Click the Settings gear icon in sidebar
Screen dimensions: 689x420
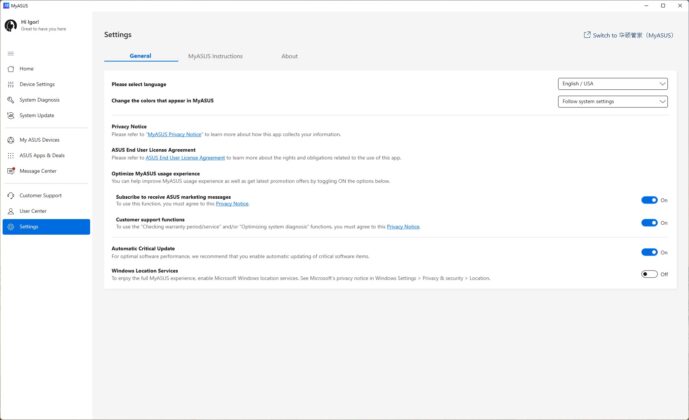11,227
